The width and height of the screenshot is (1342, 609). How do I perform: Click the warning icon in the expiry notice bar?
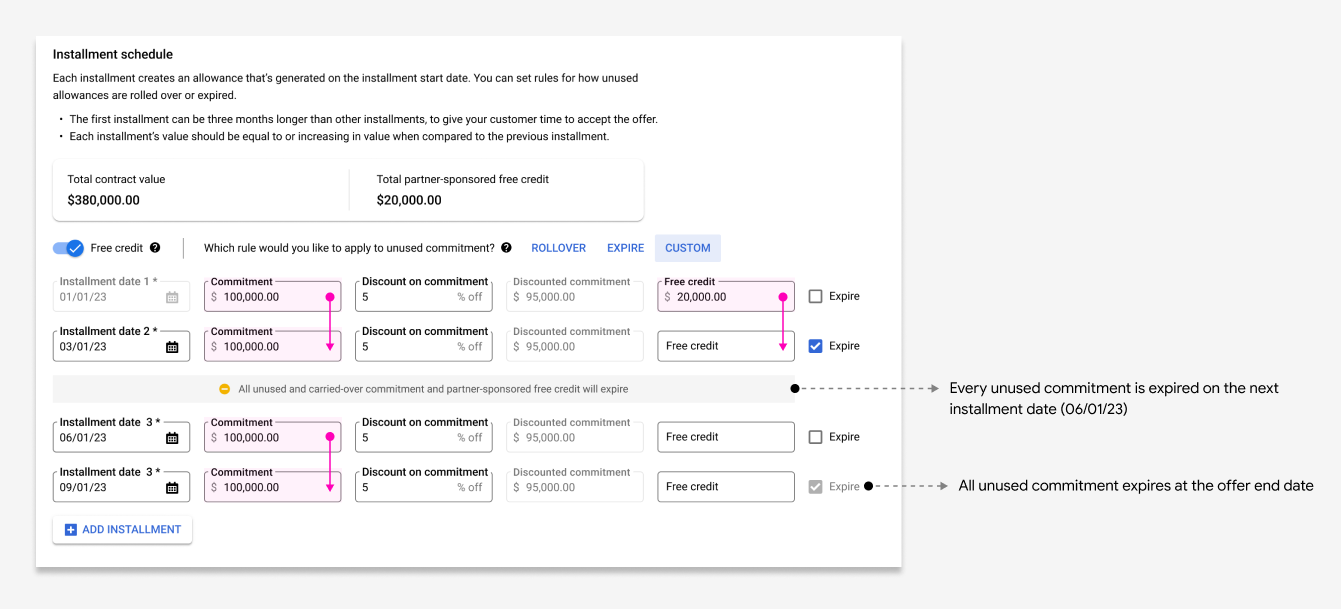point(222,389)
